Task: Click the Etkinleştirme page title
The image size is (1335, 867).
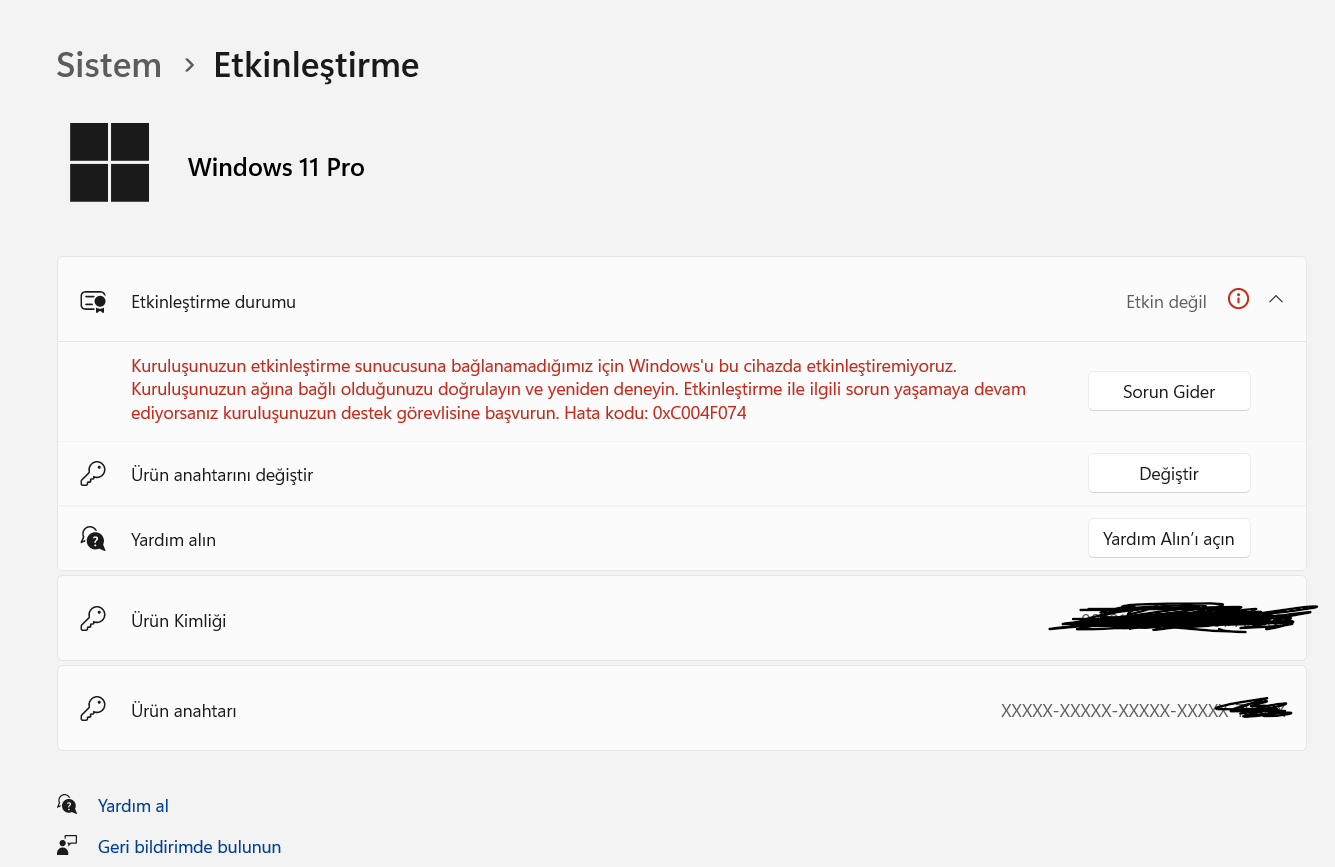Action: 316,65
